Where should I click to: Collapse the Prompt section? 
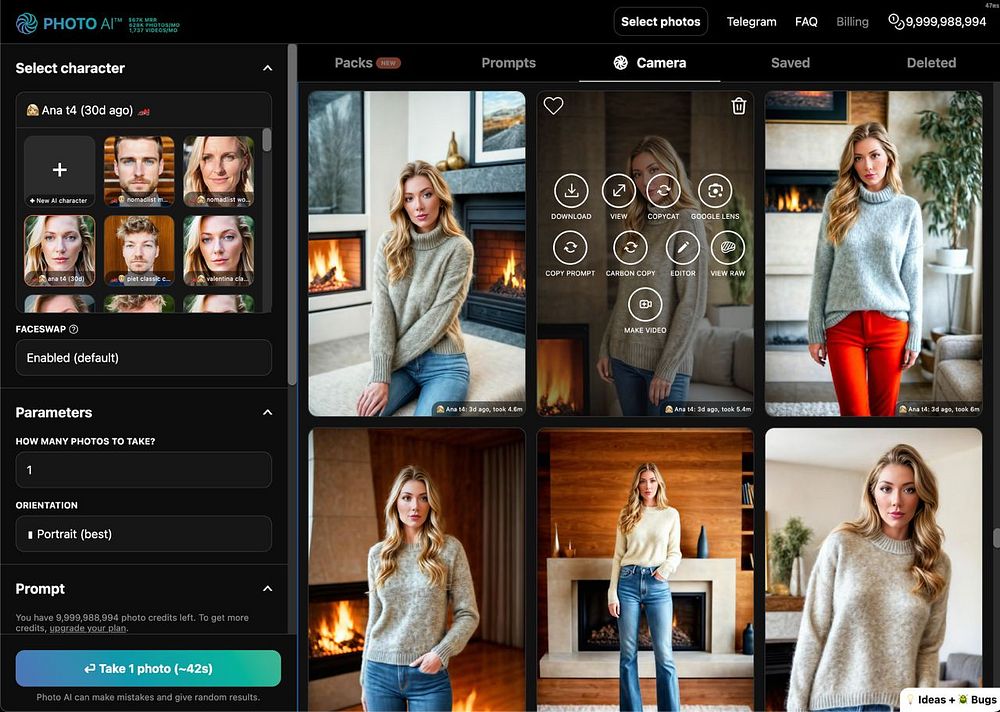pyautogui.click(x=267, y=589)
